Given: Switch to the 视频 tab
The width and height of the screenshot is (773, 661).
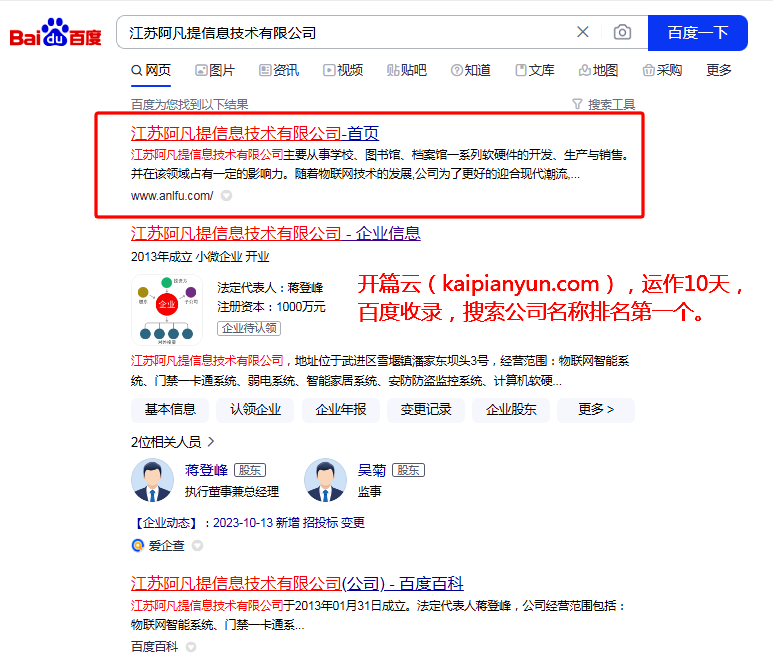Looking at the screenshot, I should click(x=343, y=70).
